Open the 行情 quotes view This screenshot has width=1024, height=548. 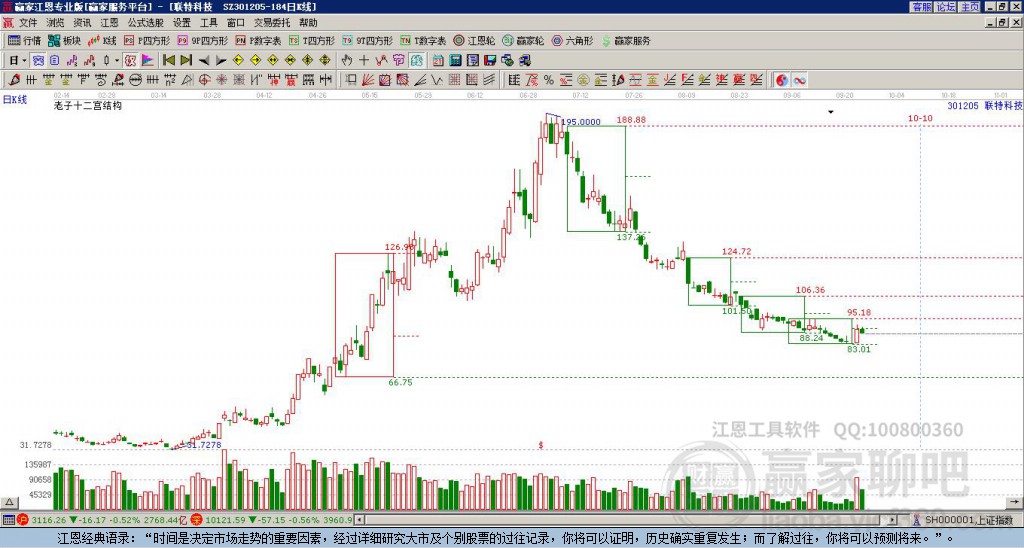24,40
